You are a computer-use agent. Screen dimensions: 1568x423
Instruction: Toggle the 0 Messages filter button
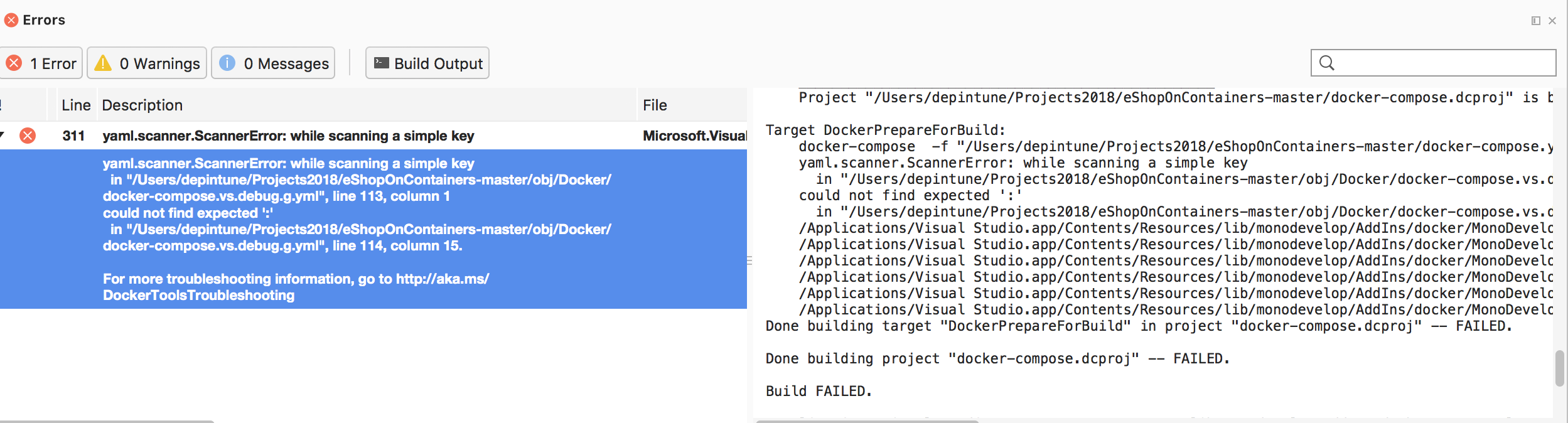click(x=273, y=63)
